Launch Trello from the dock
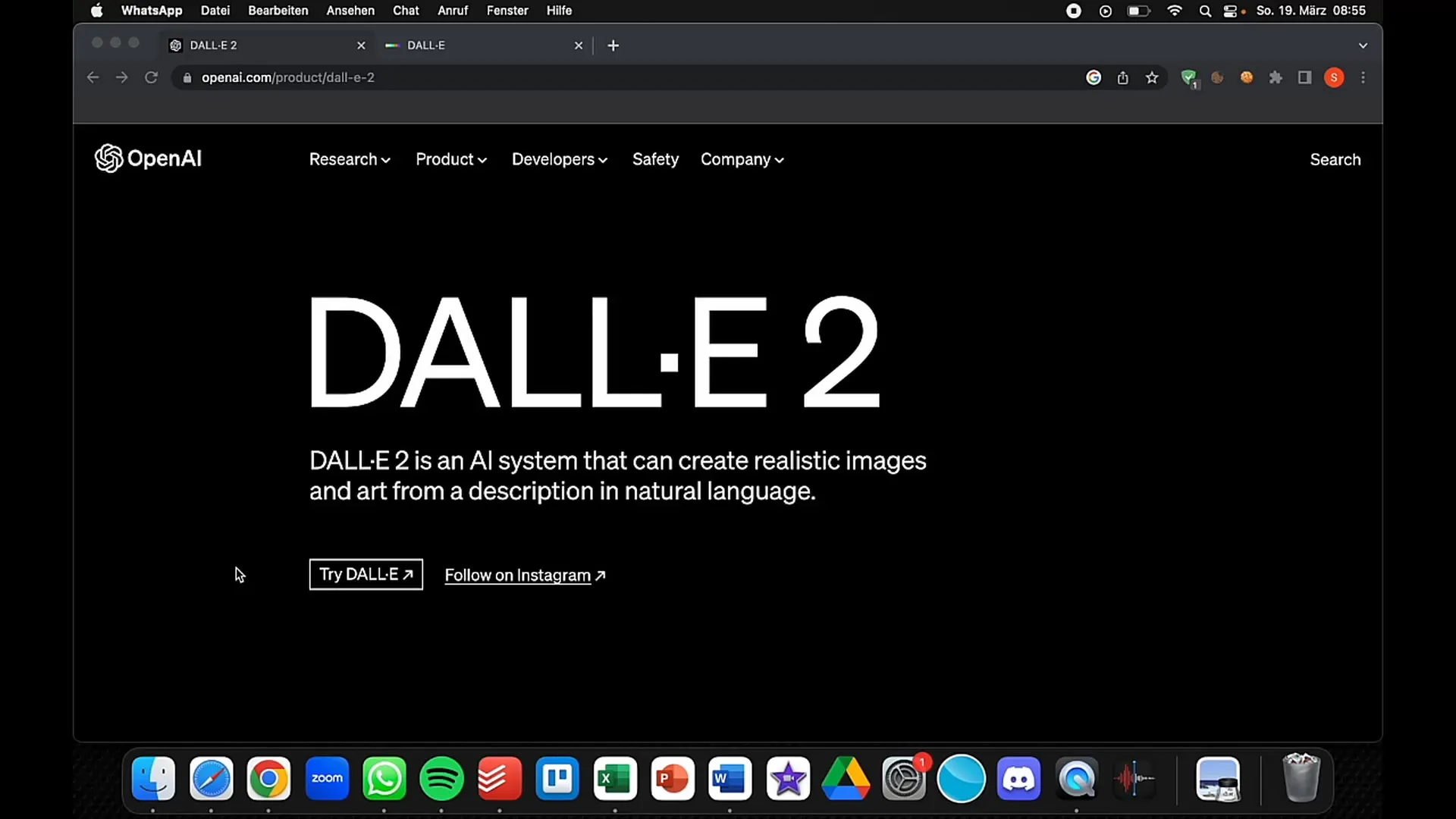 (558, 778)
